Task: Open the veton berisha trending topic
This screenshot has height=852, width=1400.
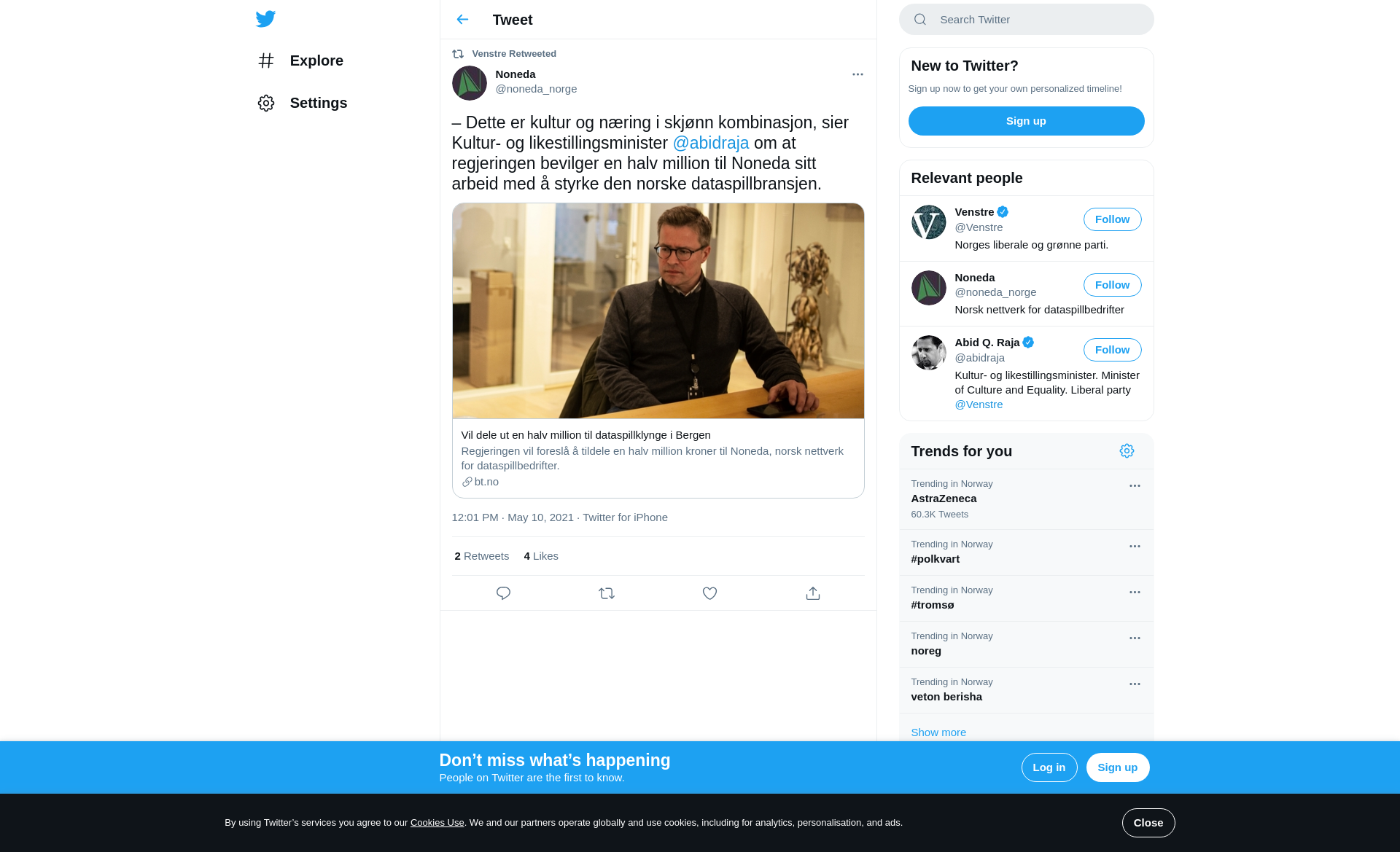Action: point(1026,690)
